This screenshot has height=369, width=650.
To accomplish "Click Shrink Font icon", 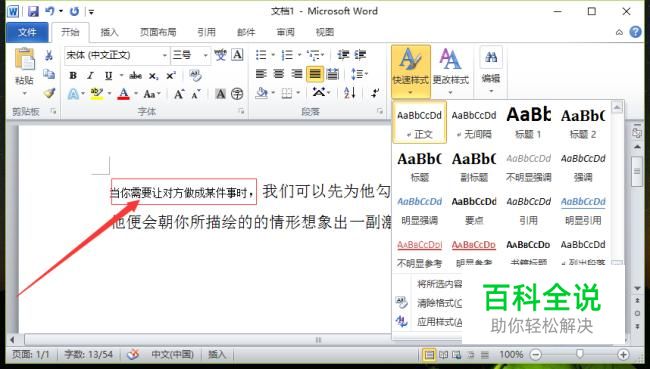I will click(x=196, y=94).
